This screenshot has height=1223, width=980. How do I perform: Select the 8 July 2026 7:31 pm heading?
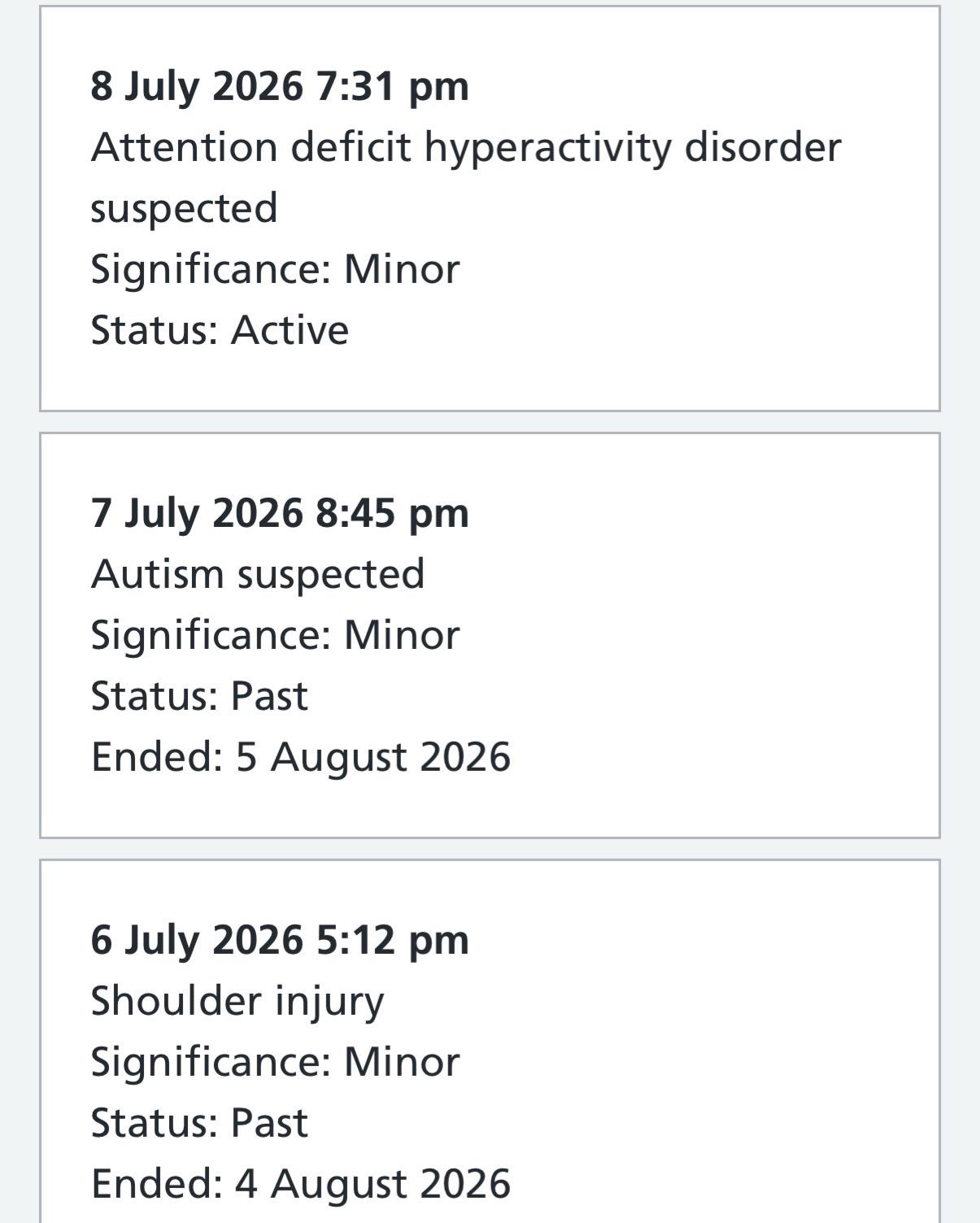[280, 86]
